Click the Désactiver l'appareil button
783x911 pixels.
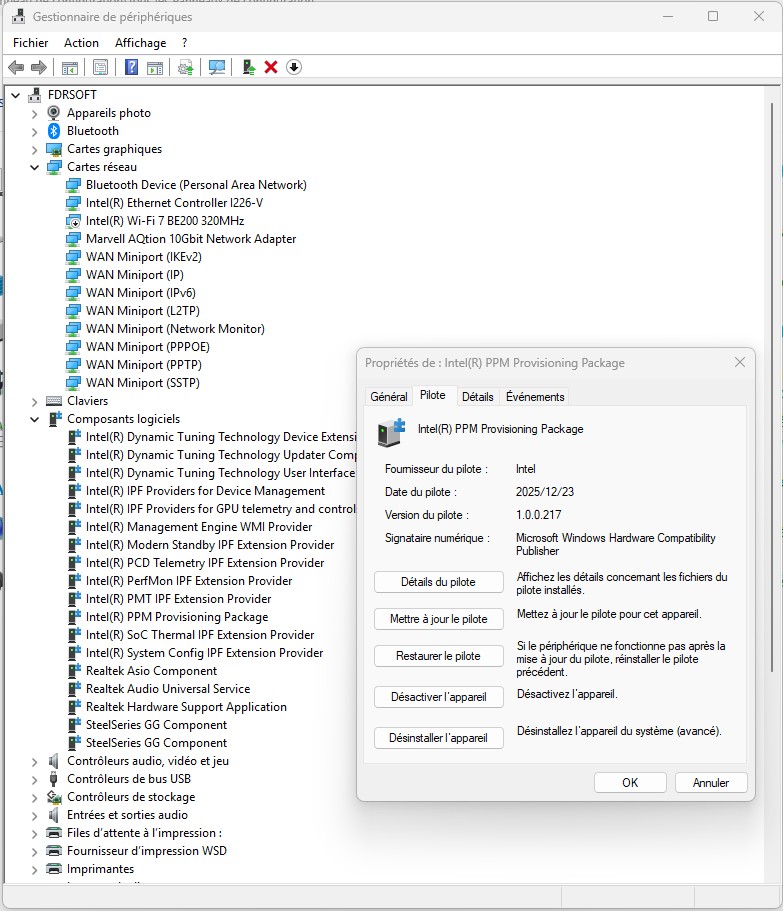tap(438, 696)
